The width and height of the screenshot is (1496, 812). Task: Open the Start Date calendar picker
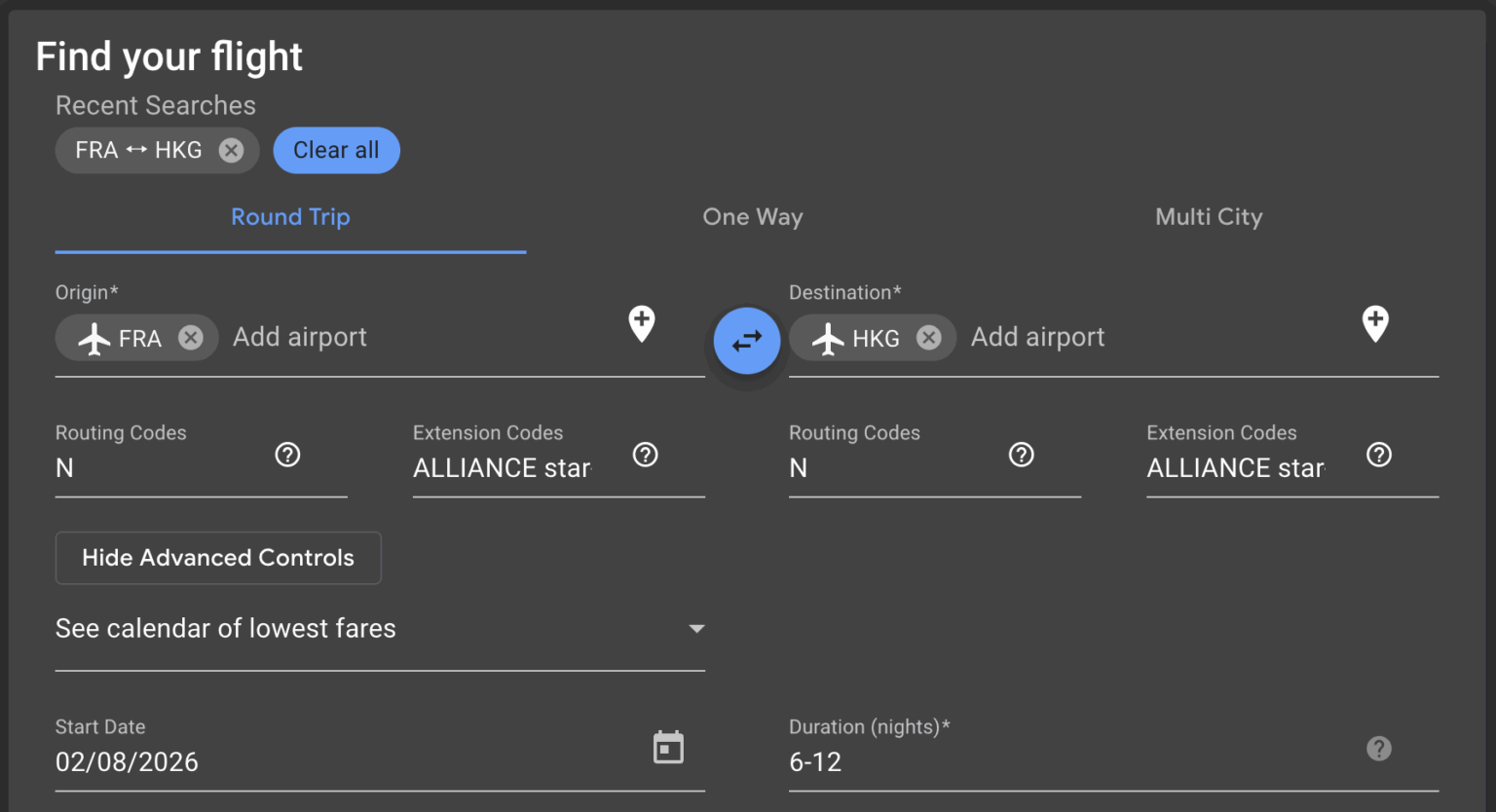668,748
